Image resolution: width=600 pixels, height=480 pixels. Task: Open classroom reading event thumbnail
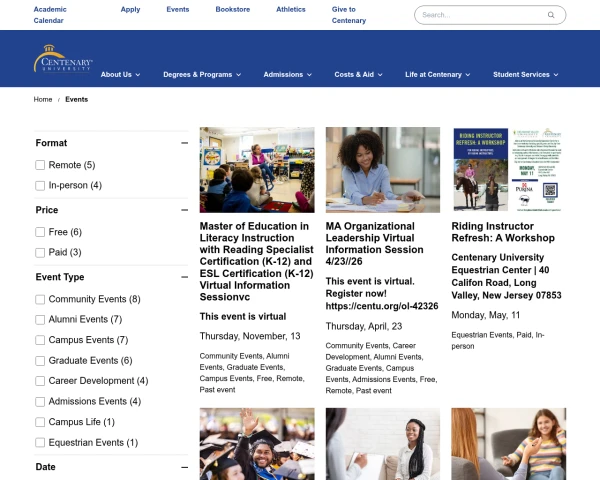257,170
